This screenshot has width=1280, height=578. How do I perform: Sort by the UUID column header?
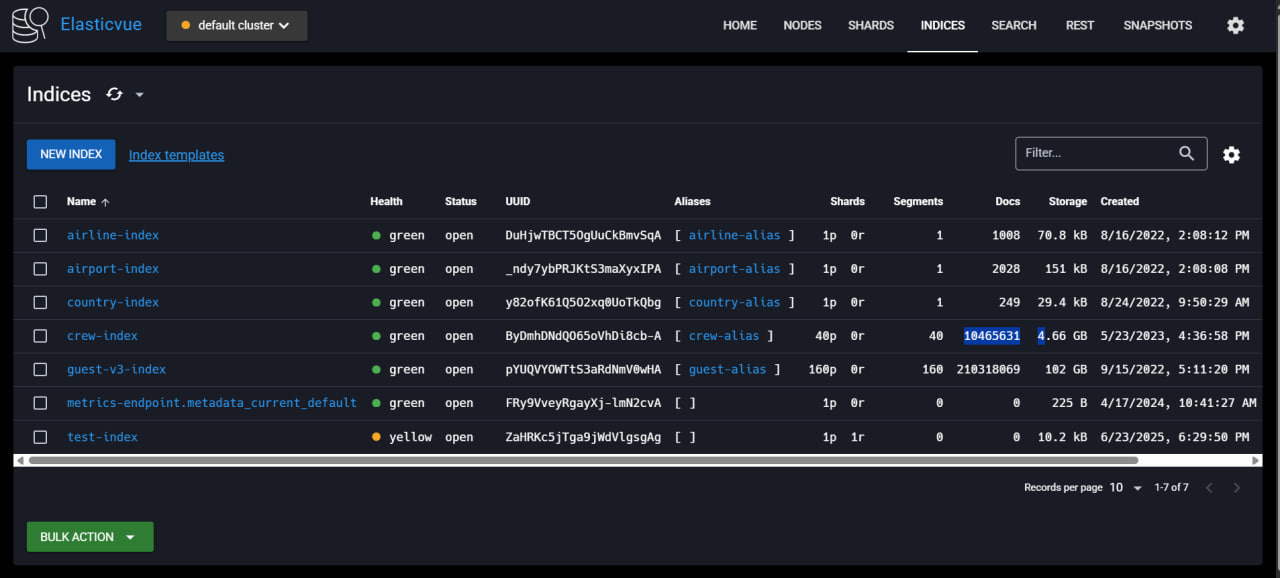point(518,202)
